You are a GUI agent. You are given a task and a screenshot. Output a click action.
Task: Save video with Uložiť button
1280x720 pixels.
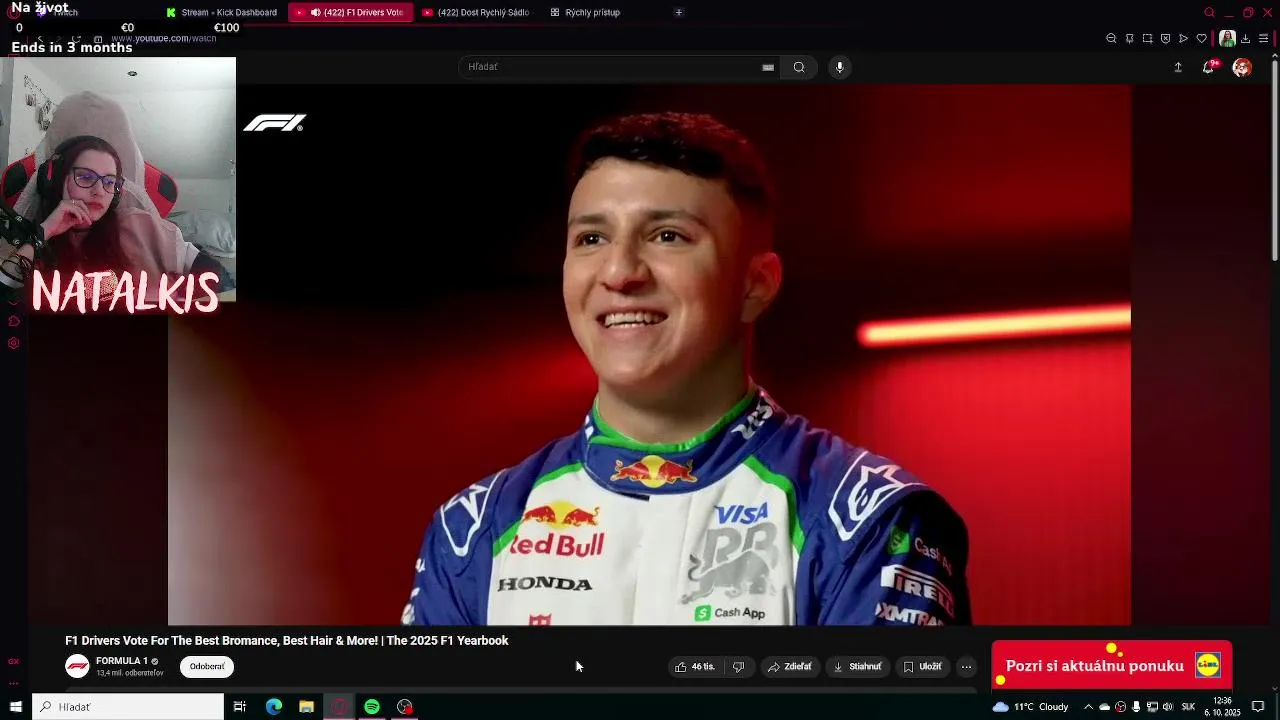[922, 667]
